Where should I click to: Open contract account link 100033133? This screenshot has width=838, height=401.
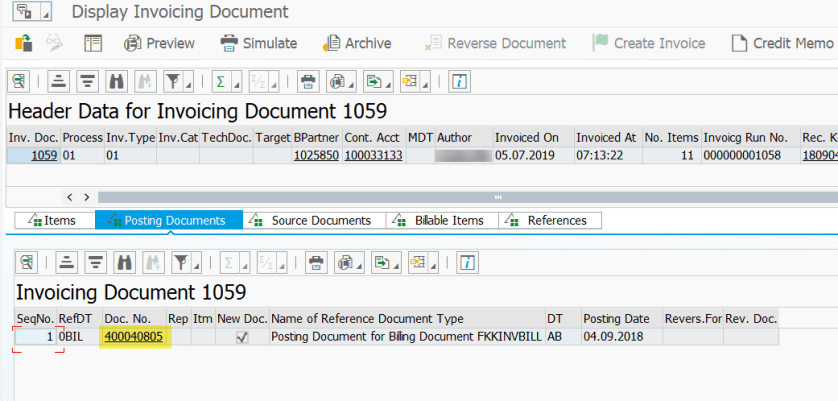pyautogui.click(x=373, y=156)
